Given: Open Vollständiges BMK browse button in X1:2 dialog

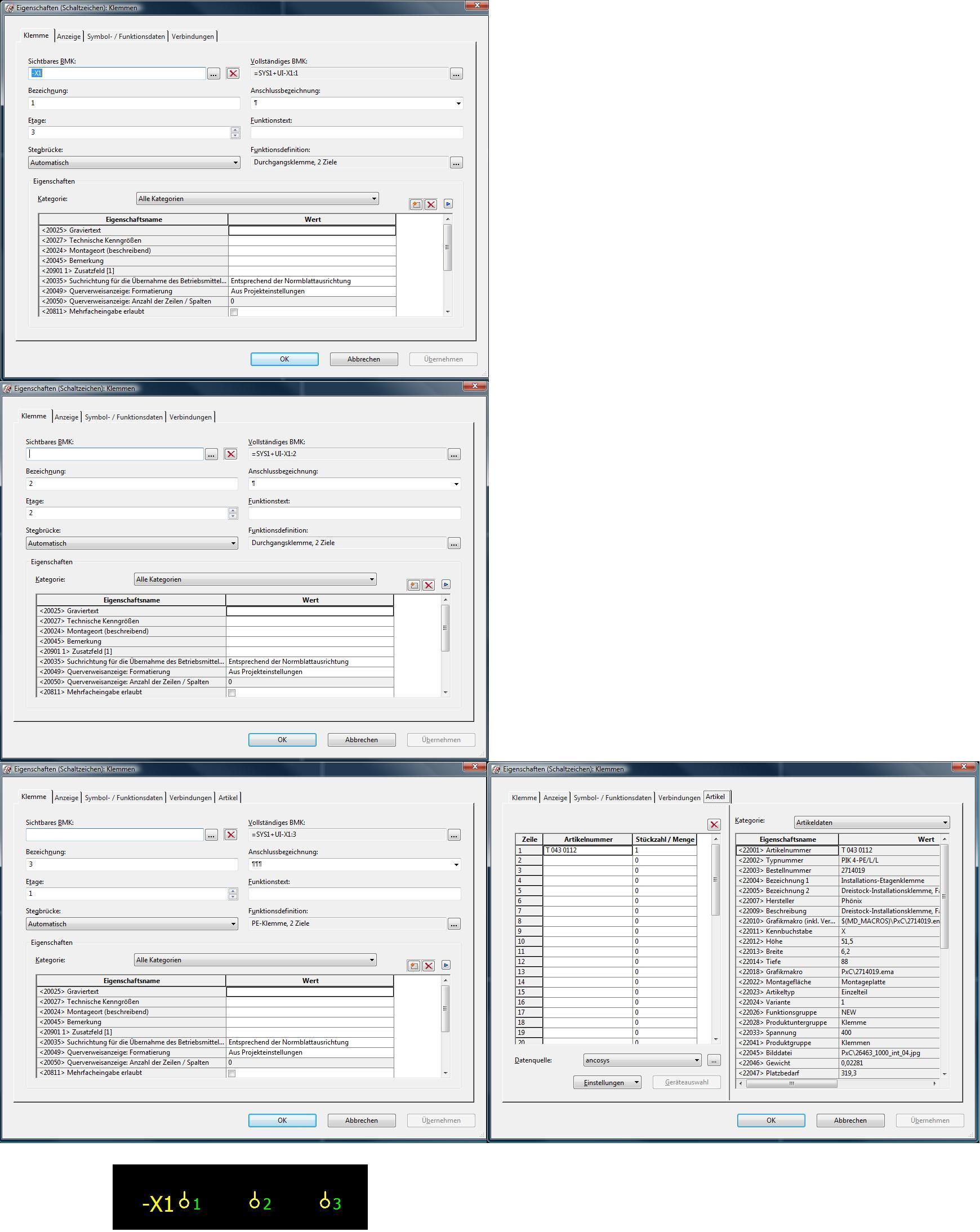Looking at the screenshot, I should (454, 454).
